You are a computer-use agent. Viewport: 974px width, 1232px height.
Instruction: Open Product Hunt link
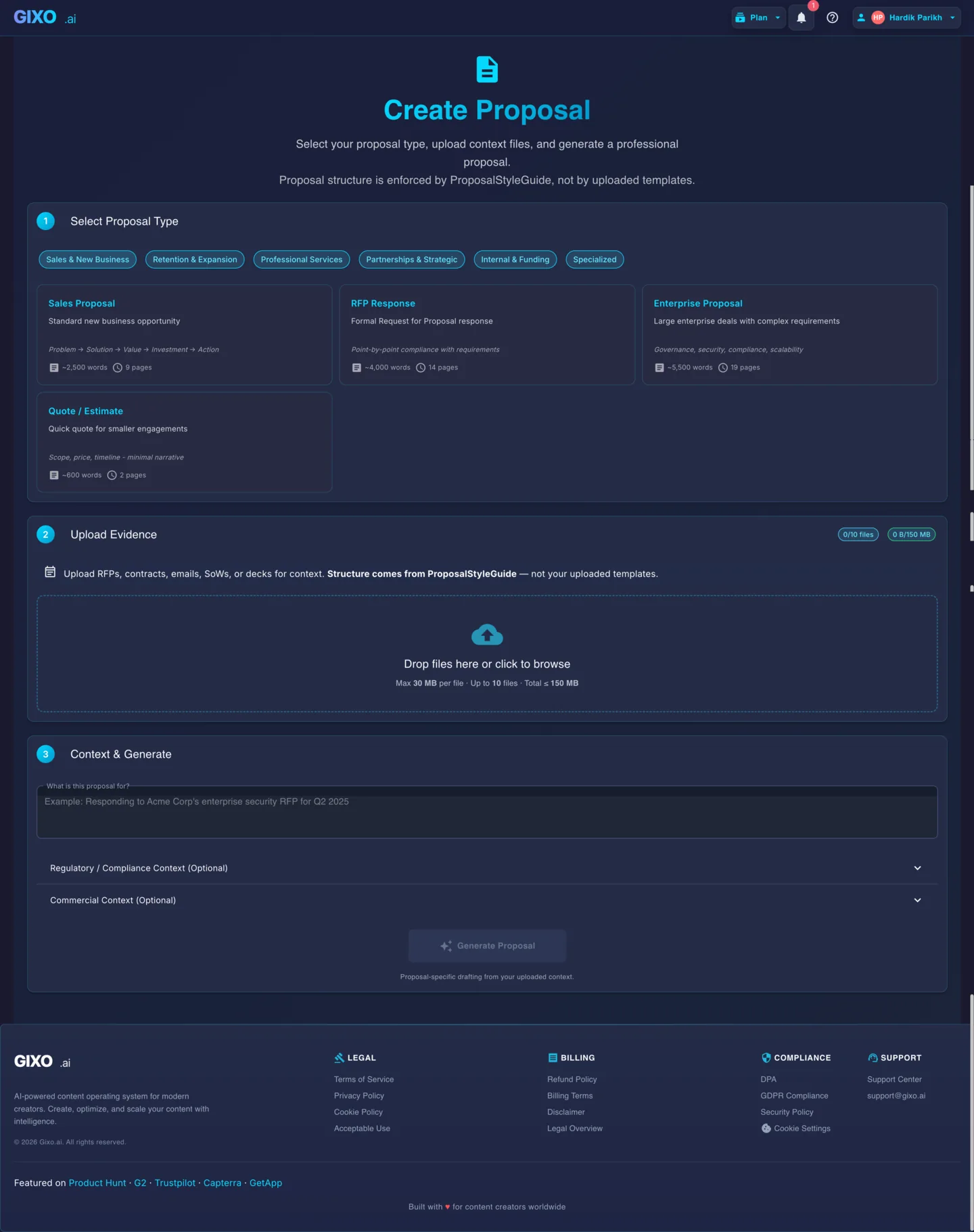coord(97,1183)
